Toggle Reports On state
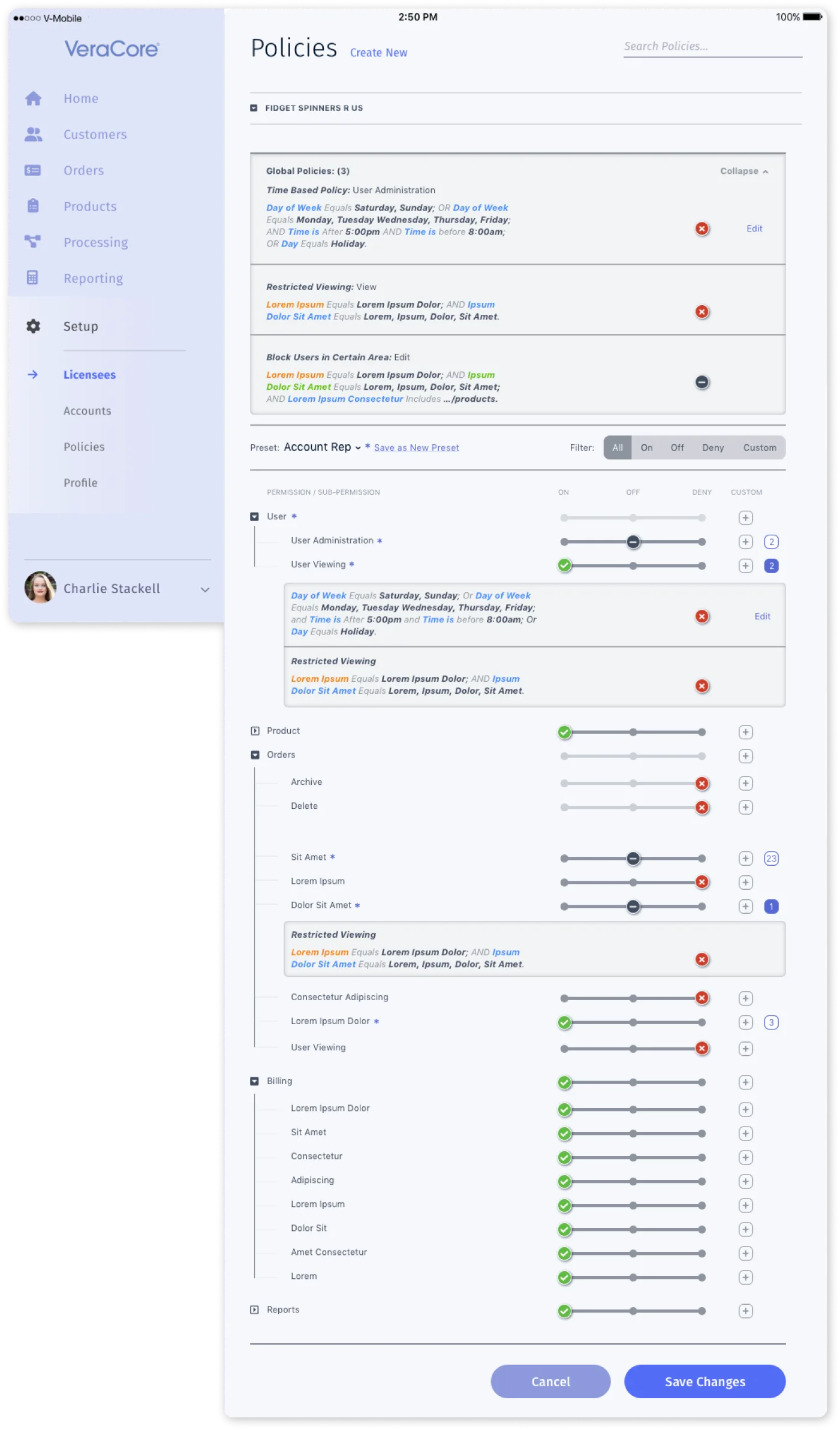 tap(564, 1311)
